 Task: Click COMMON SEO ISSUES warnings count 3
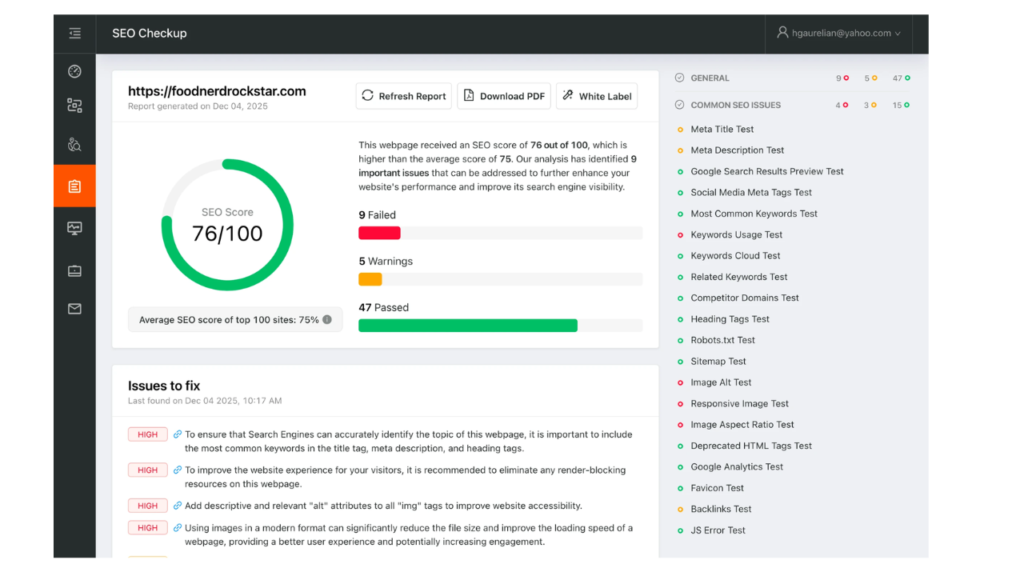pos(870,105)
